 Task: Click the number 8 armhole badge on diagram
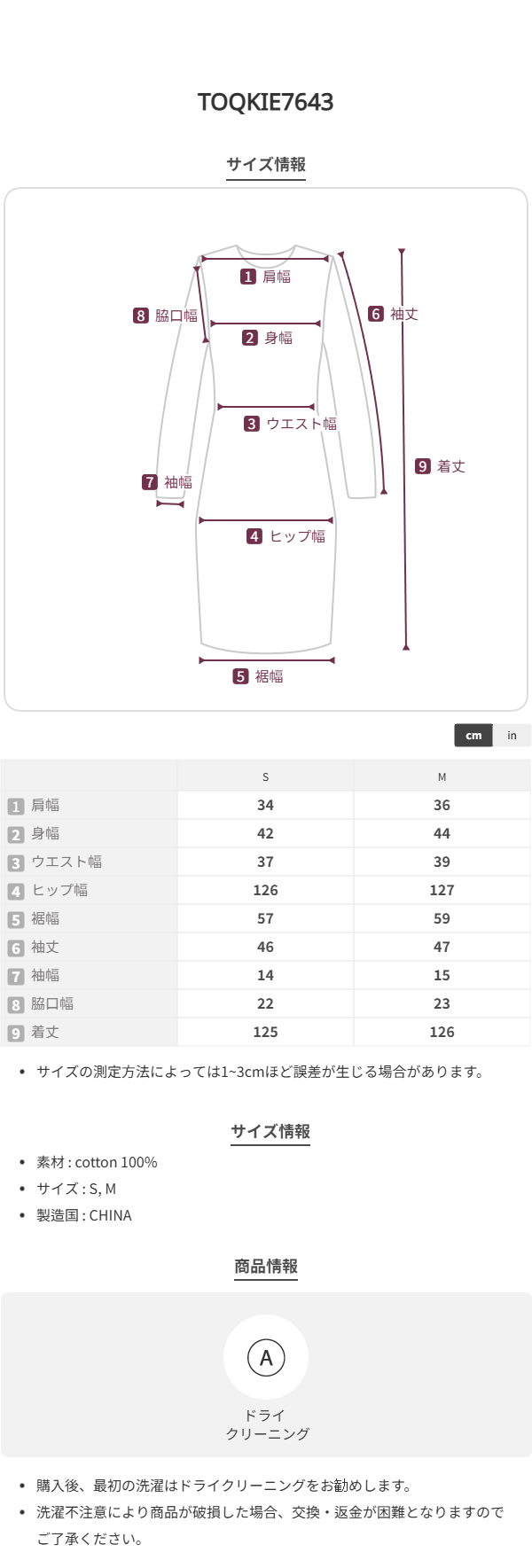click(141, 316)
